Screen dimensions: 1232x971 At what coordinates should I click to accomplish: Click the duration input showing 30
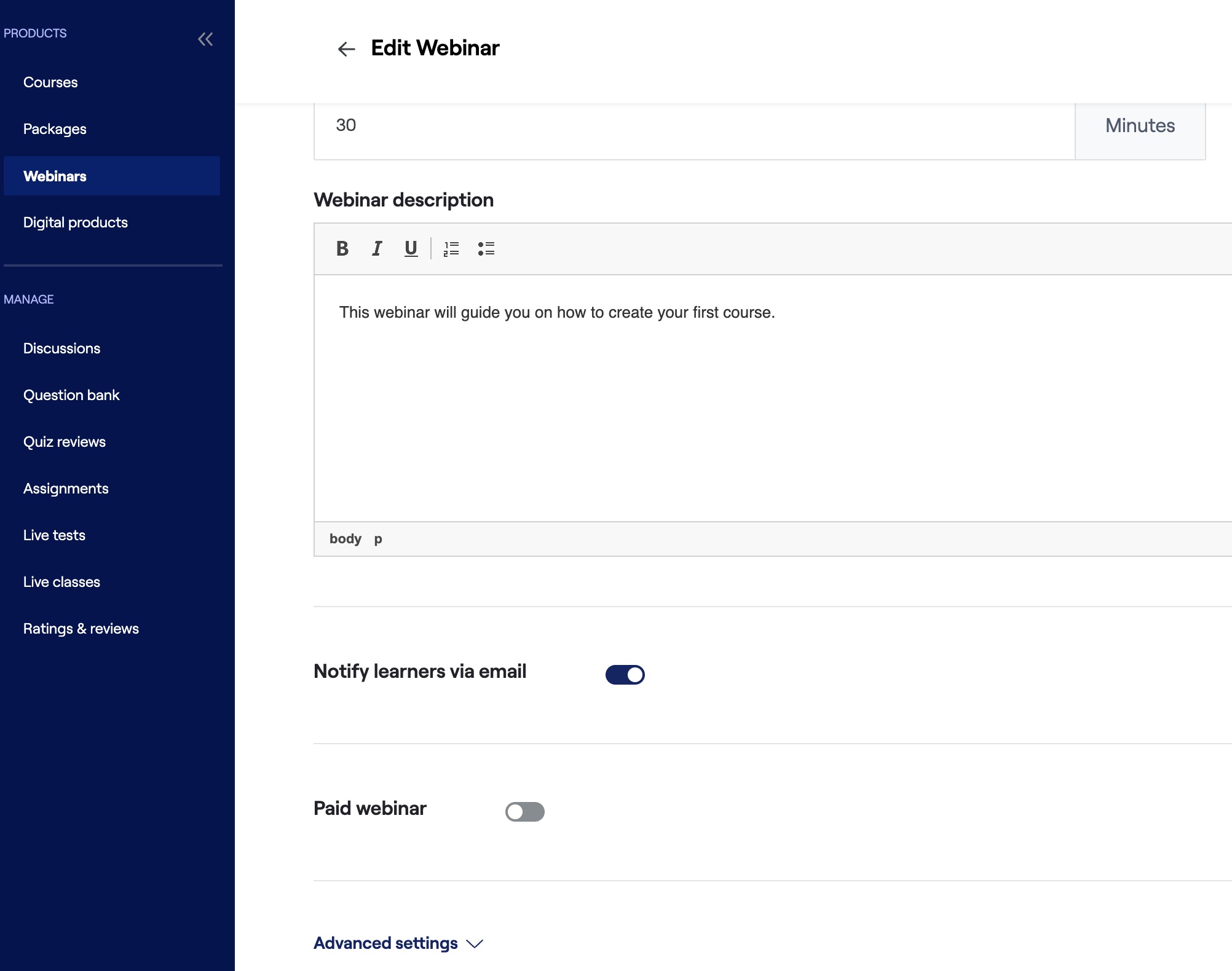693,126
